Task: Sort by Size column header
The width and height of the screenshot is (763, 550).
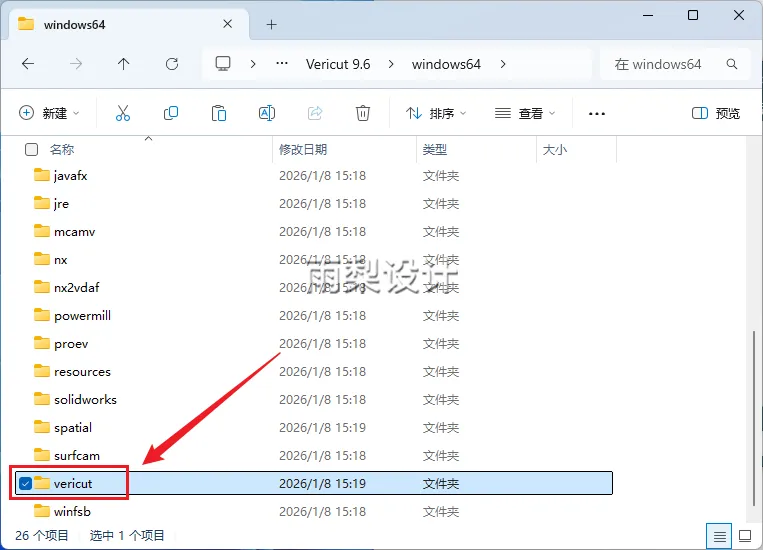Action: point(555,149)
